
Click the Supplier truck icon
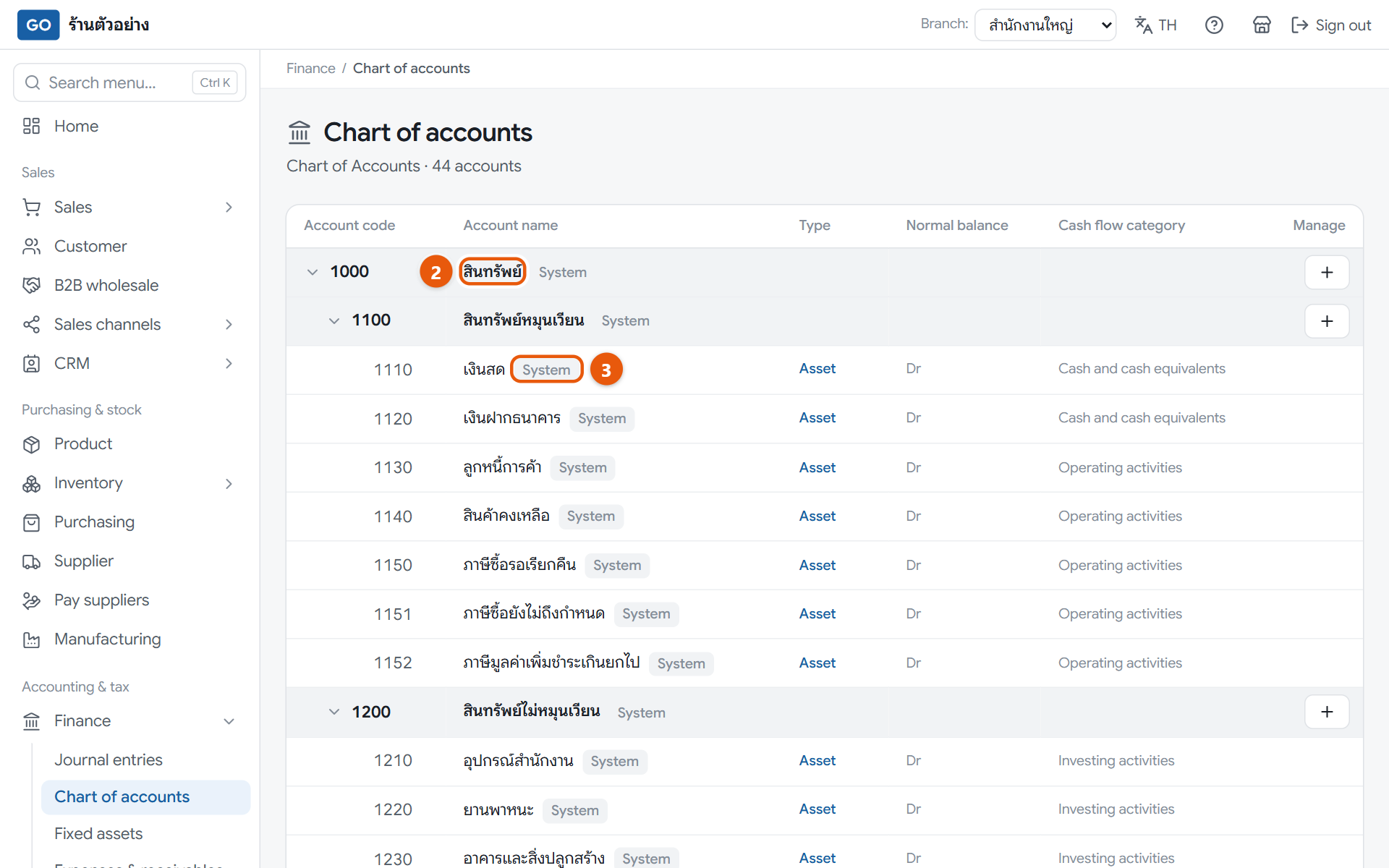point(31,561)
